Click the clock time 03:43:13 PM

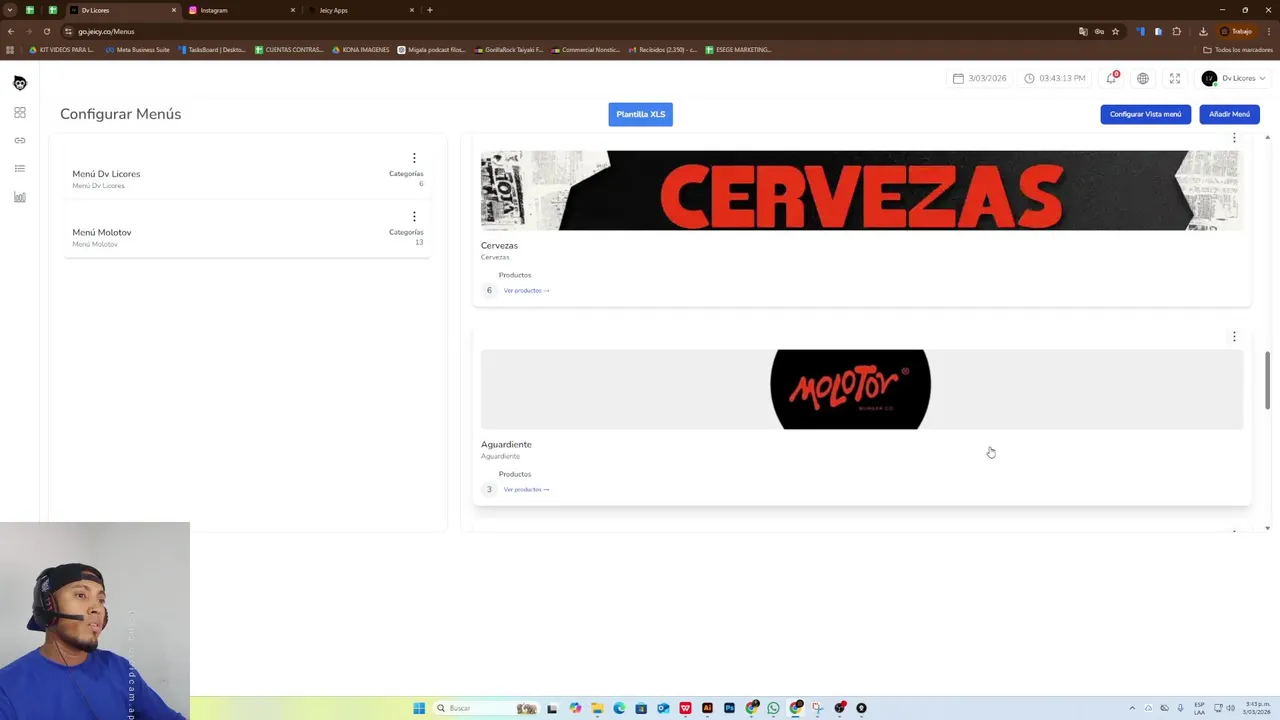pos(1055,78)
